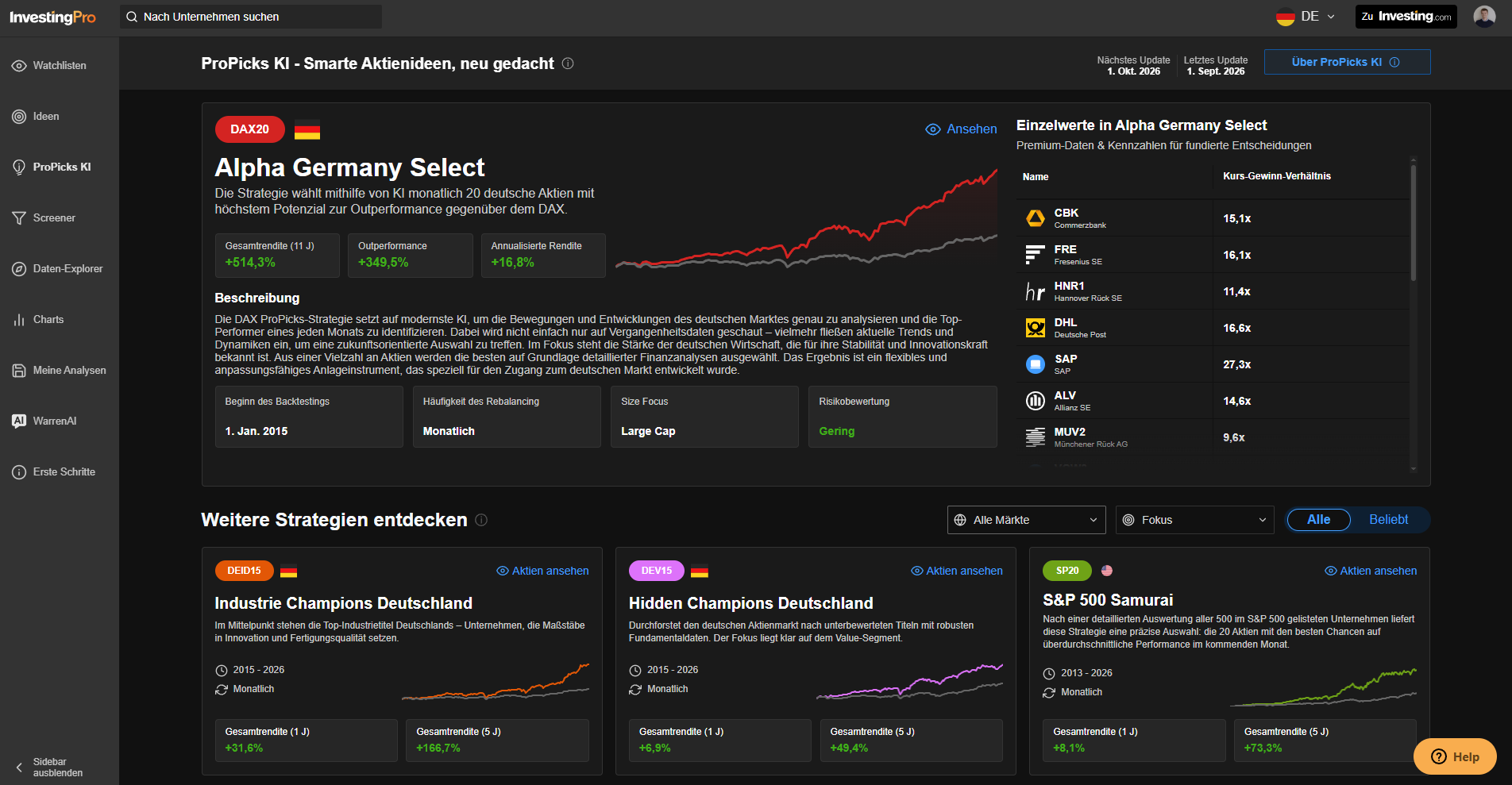1512x785 pixels.
Task: Click the Annualisierte Rendite +16,8% box
Action: (x=543, y=256)
